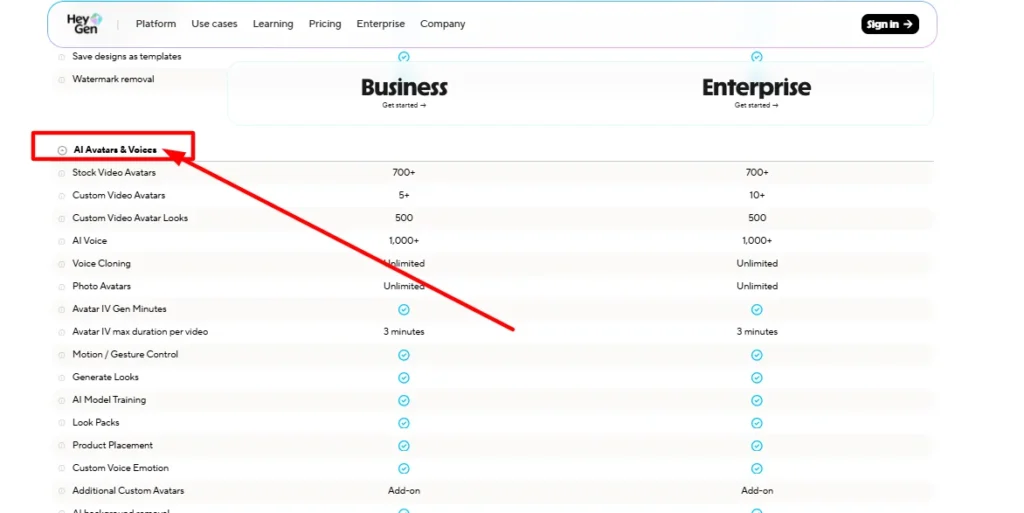The image size is (1024, 513).
Task: Click the HeyGen logo in the header
Action: [84, 24]
